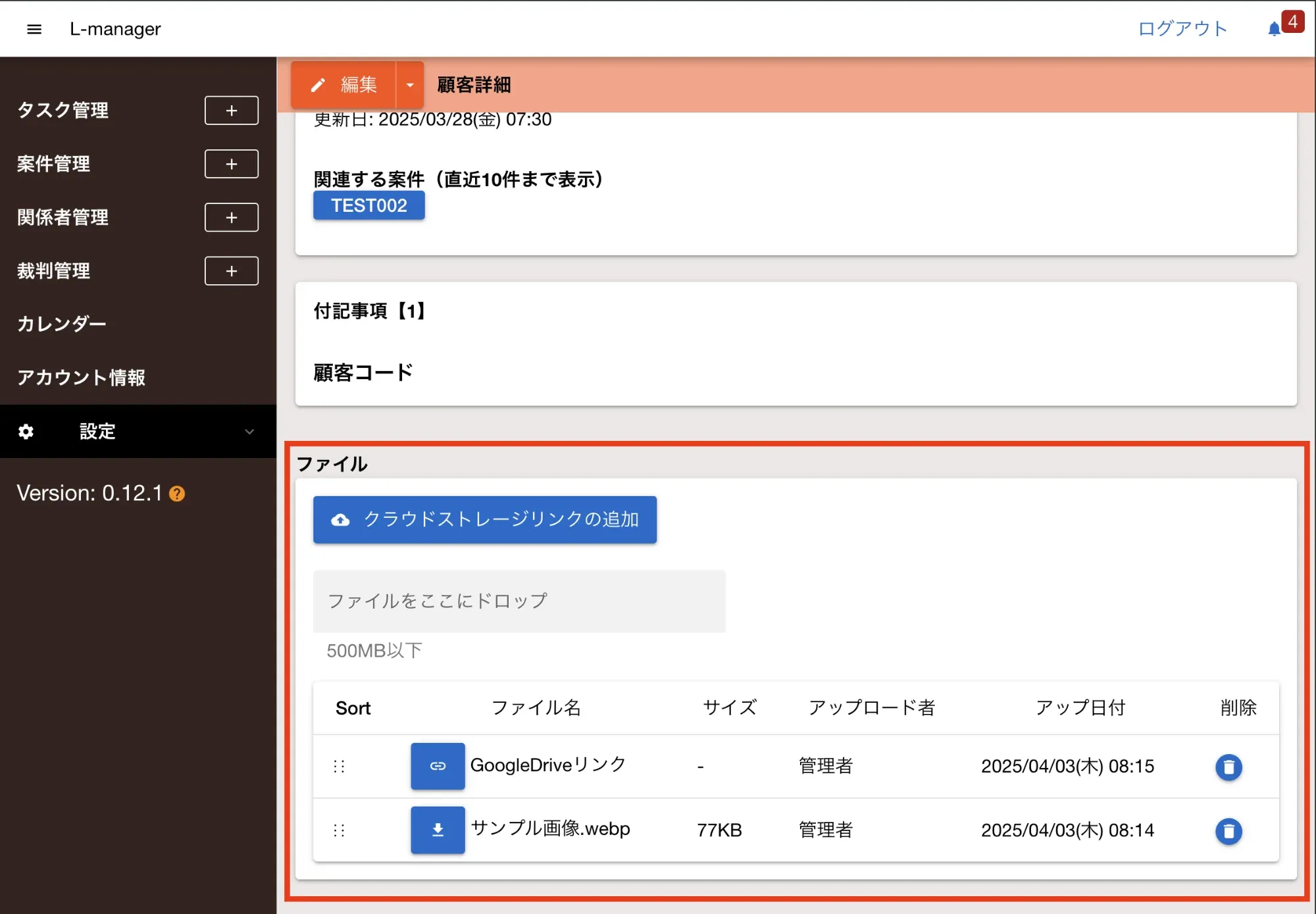
Task: Click the GoogleDrive link icon button
Action: click(438, 766)
